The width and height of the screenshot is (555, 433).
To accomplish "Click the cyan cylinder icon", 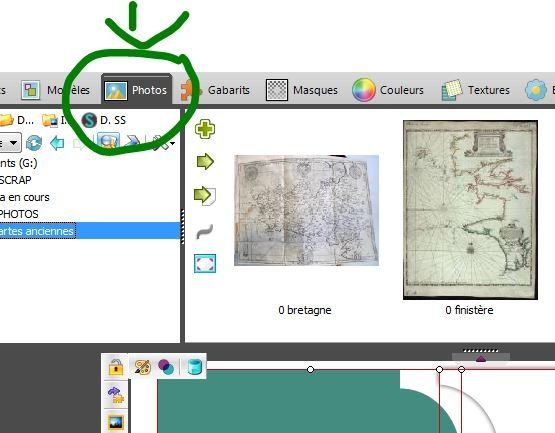I will (x=194, y=367).
